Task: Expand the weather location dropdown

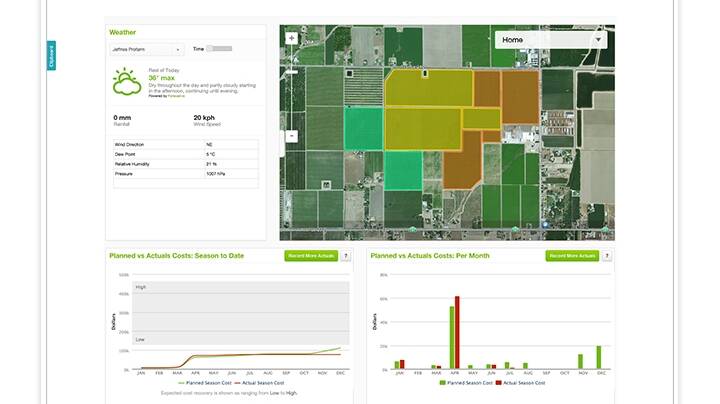Action: pos(146,48)
